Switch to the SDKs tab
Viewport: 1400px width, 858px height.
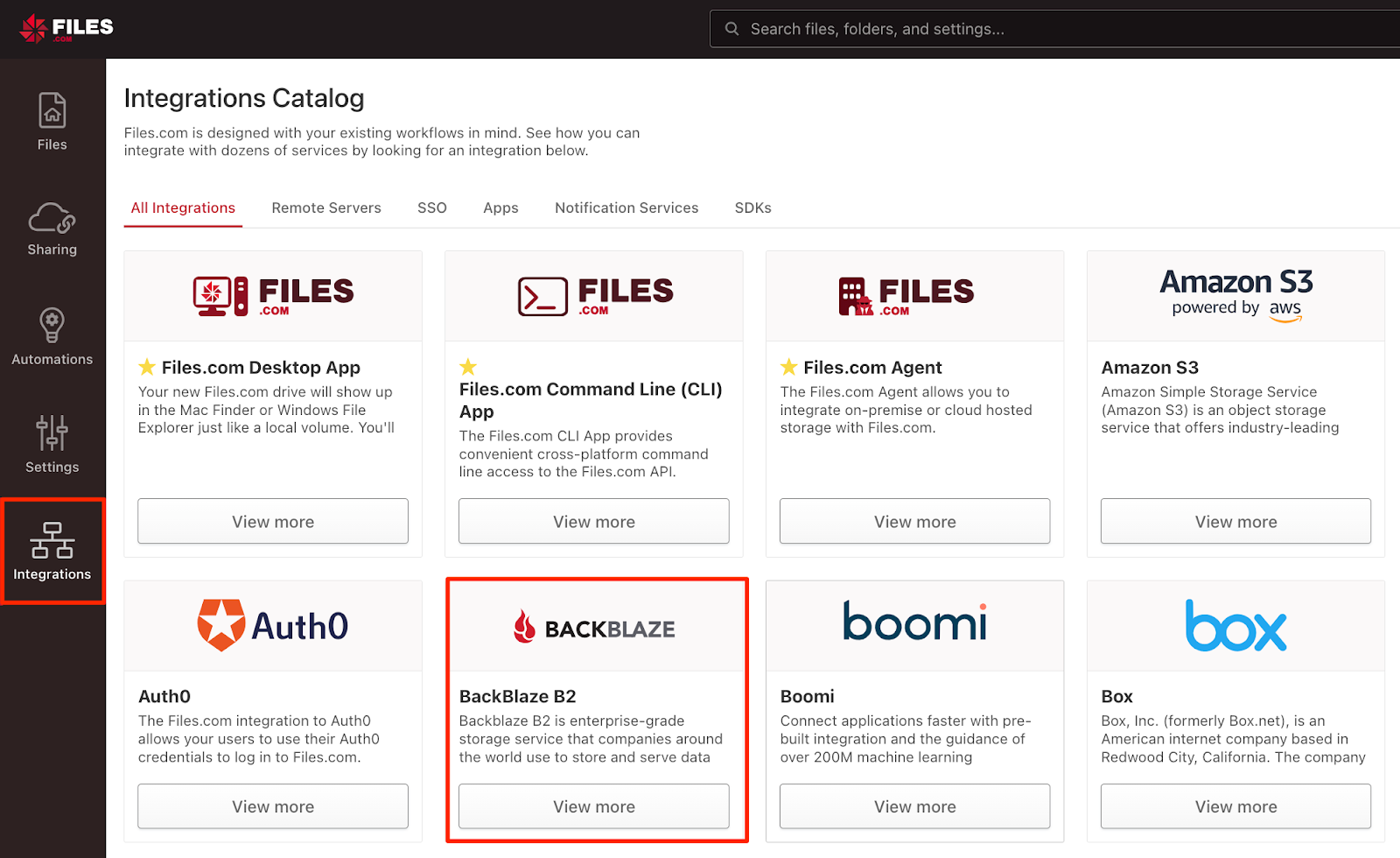coord(753,208)
